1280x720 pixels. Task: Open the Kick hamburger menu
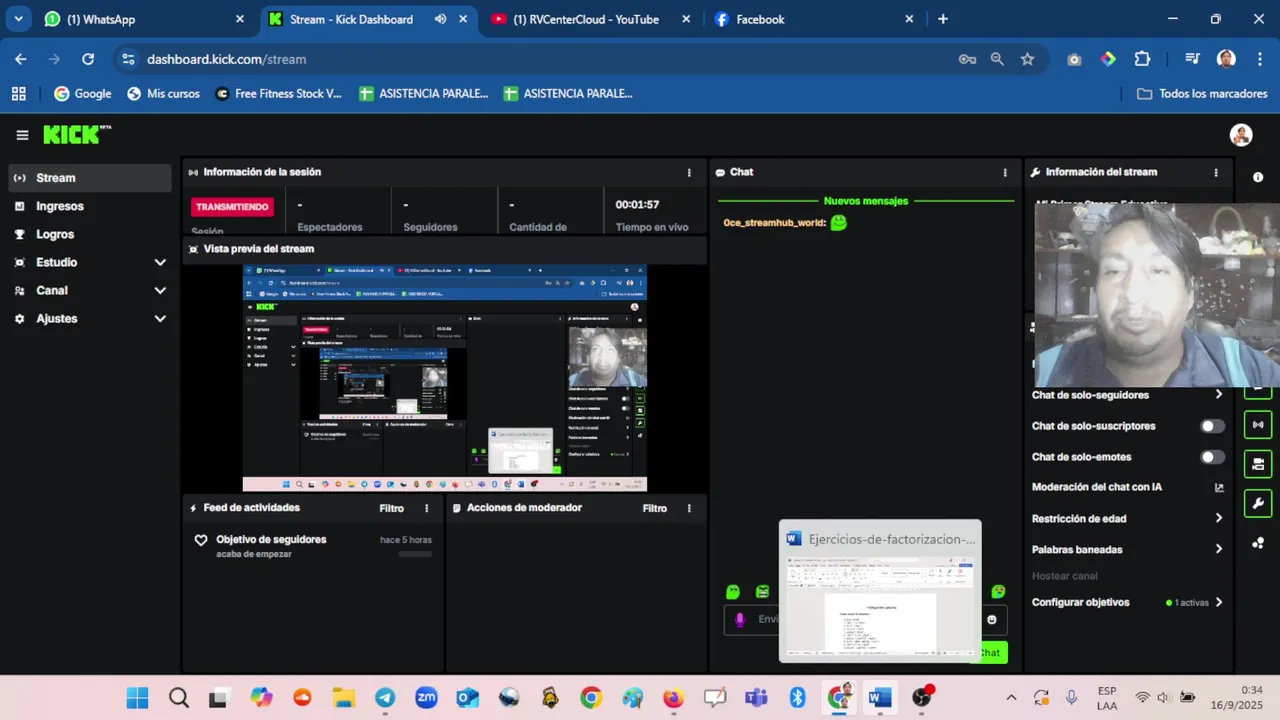point(22,135)
